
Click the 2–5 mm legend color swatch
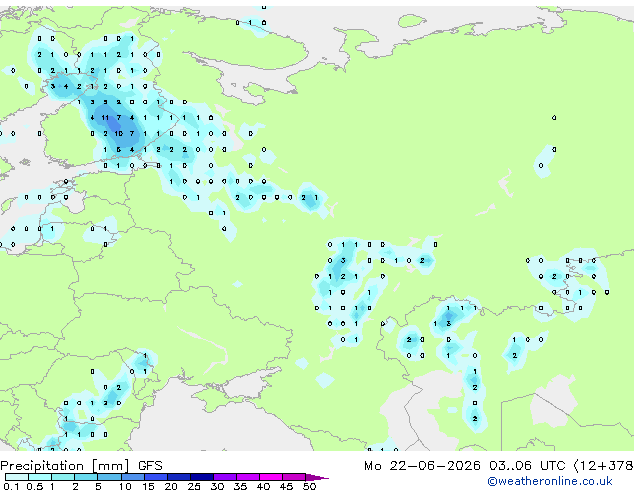click(86, 477)
